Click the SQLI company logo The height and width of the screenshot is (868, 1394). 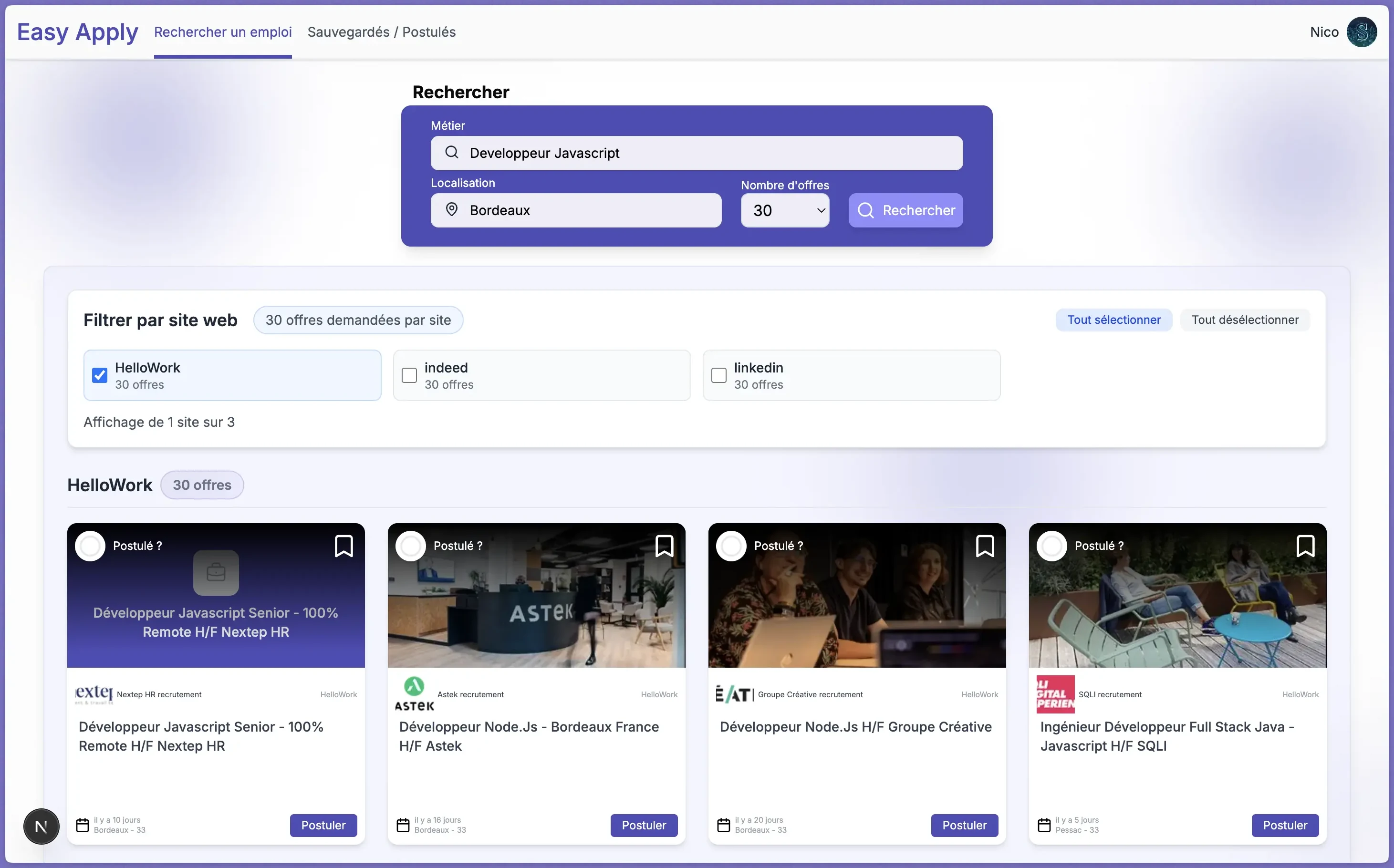pyautogui.click(x=1055, y=694)
